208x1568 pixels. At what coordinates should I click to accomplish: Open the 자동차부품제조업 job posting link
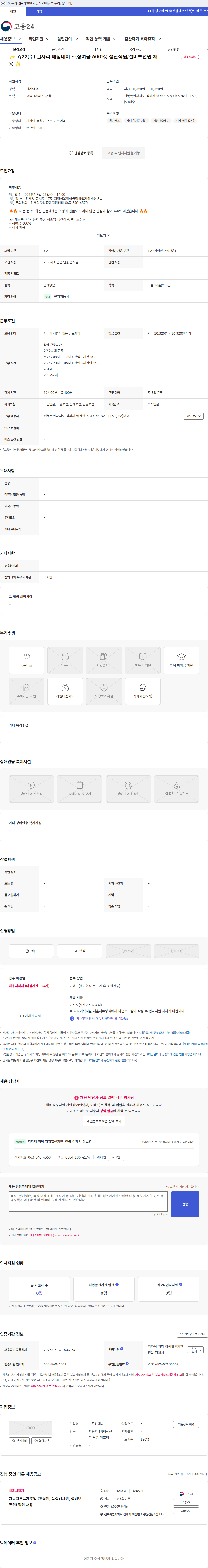(45, 1502)
